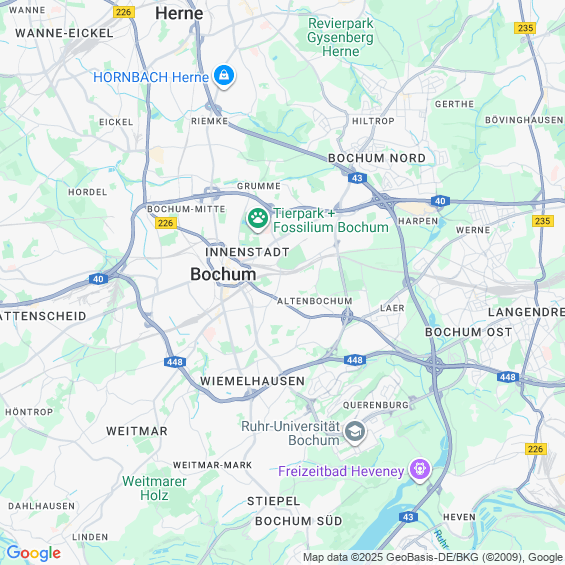This screenshot has width=565, height=565.
Task: Click the Bochum city label
Action: coord(223,274)
